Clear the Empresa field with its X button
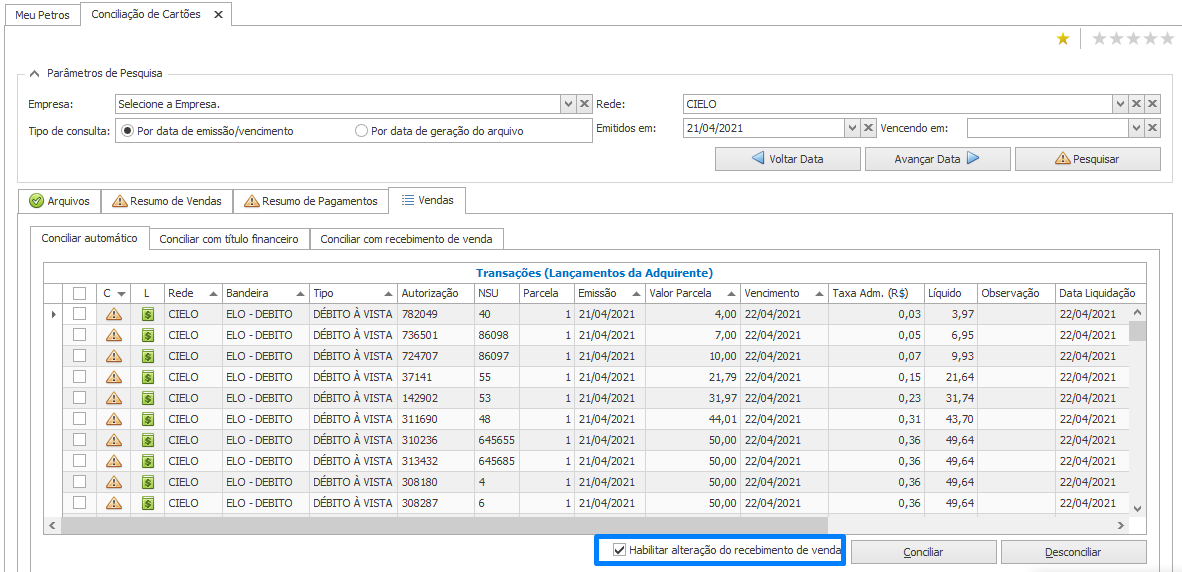This screenshot has width=1182, height=572. [x=585, y=104]
